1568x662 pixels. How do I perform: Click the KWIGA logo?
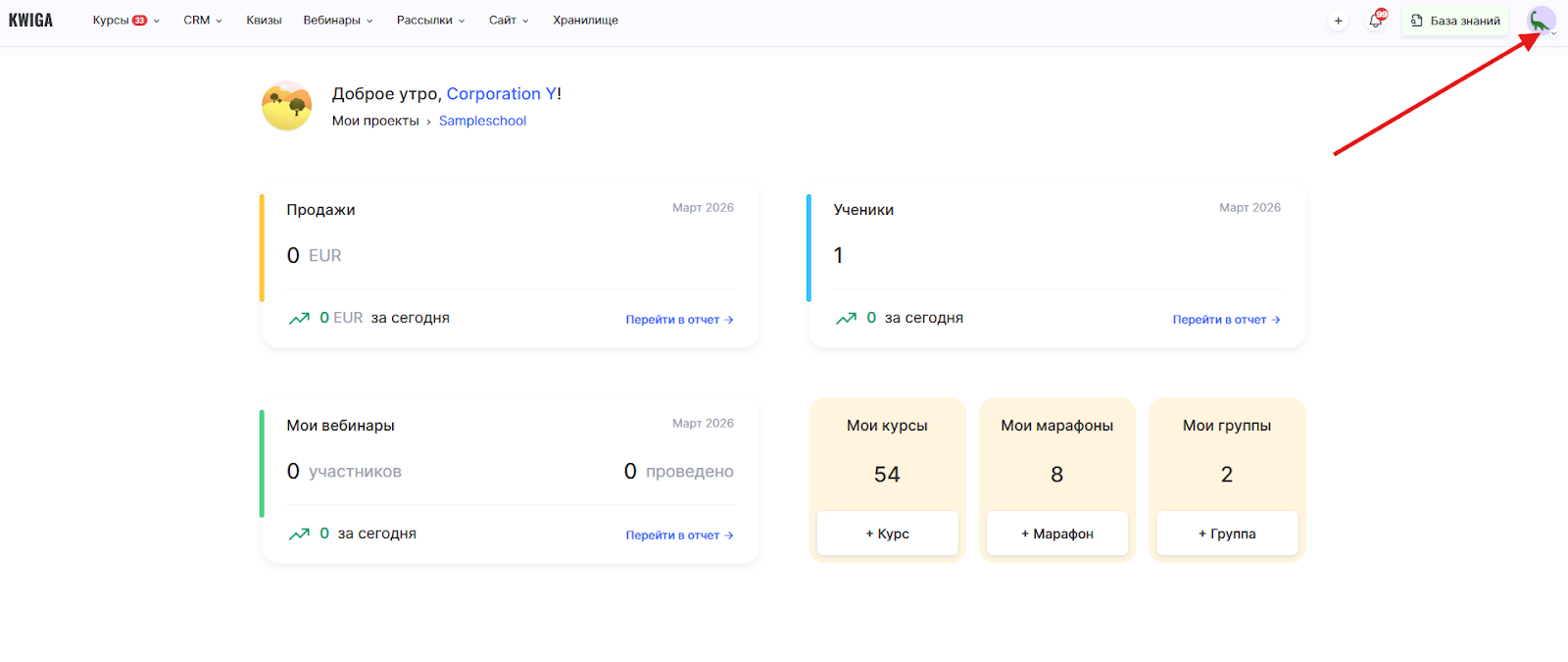pyautogui.click(x=30, y=20)
